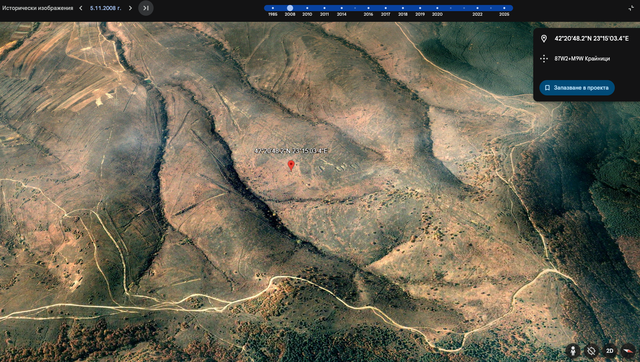Image resolution: width=640 pixels, height=362 pixels.
Task: Click the plus code '87W2+M9W Крайници'
Action: point(582,58)
